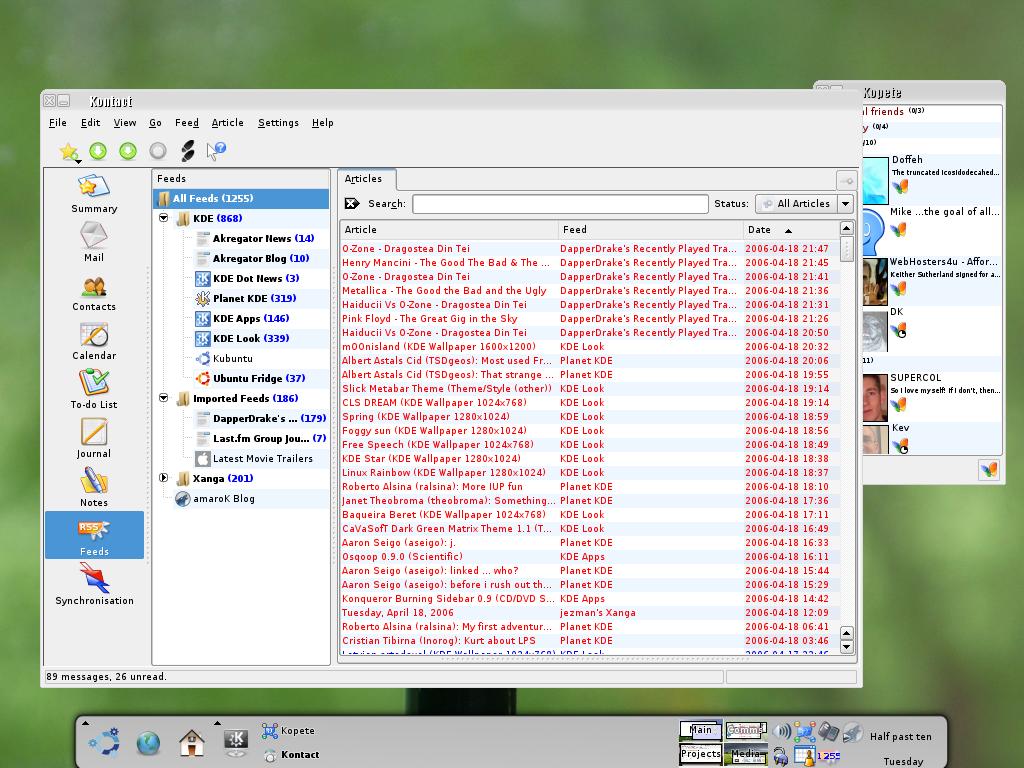Open the To-do List component
This screenshot has width=1024, height=768.
(94, 389)
